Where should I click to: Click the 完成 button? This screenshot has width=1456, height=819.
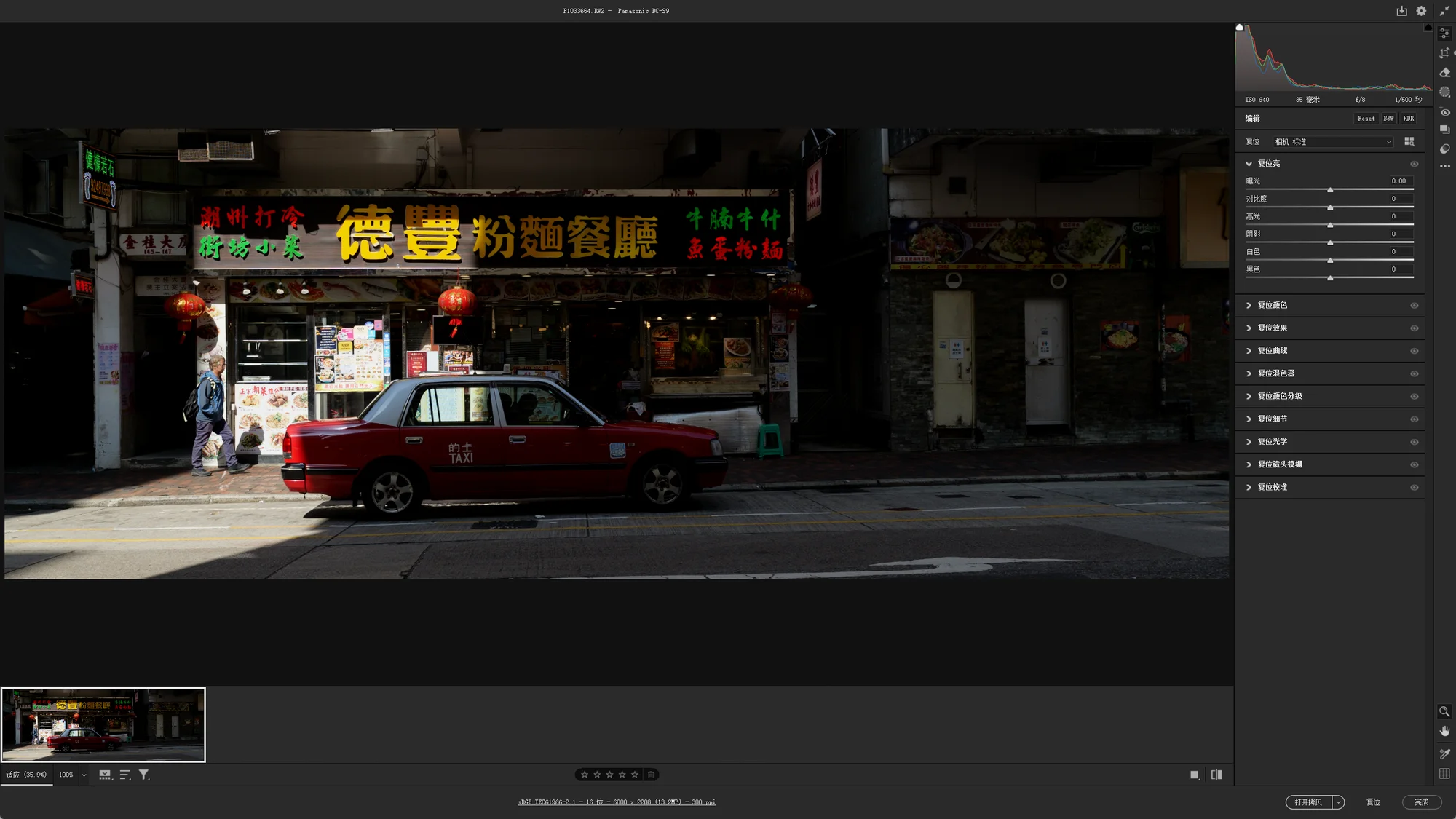(1421, 802)
